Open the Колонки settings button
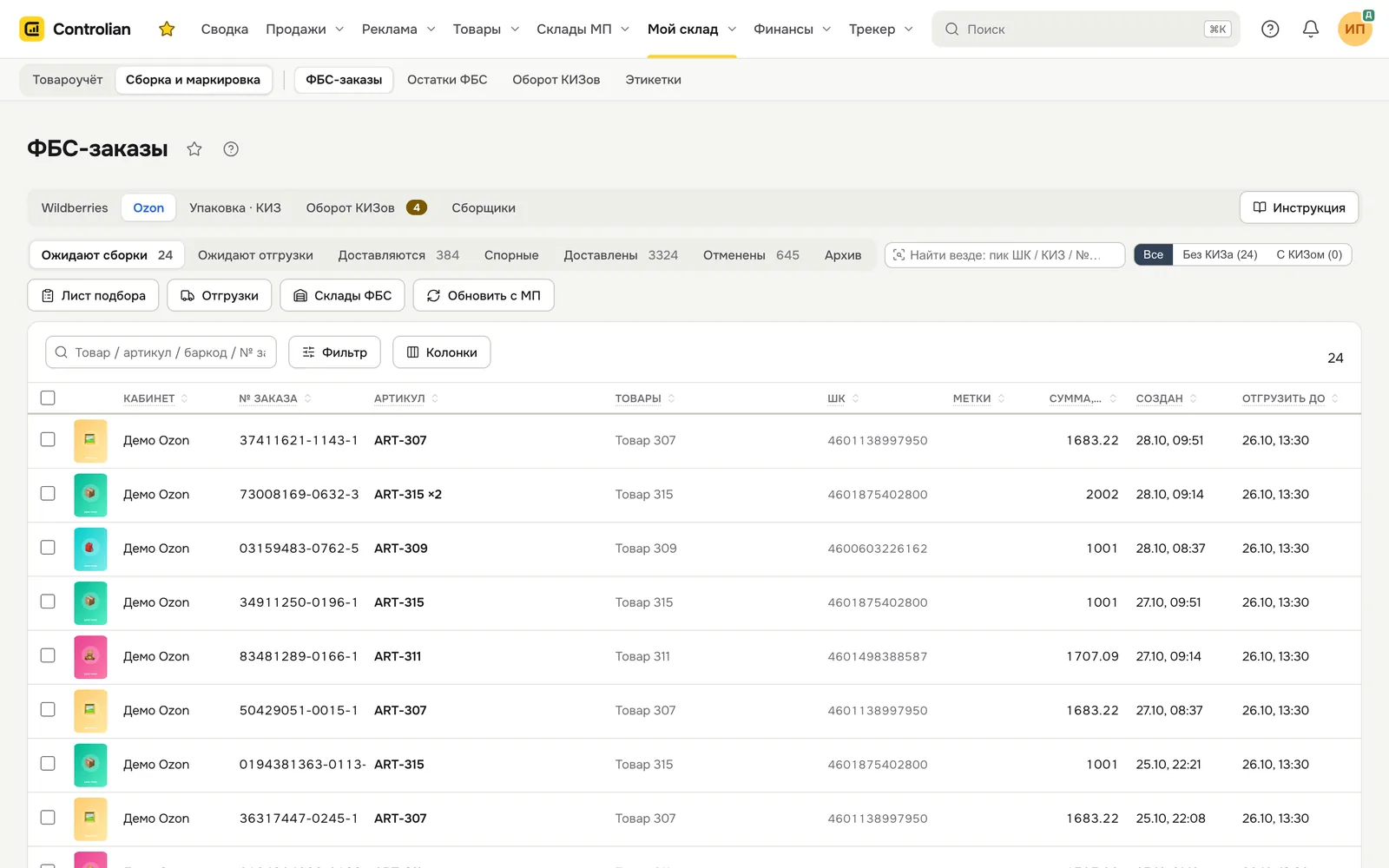 [x=442, y=352]
